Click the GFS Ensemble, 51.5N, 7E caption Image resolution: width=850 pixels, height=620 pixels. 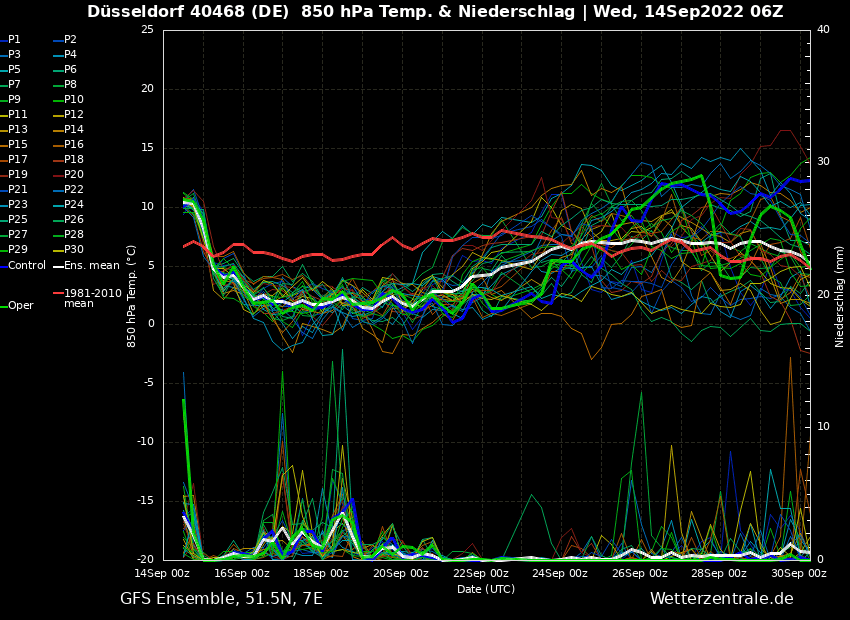(221, 599)
